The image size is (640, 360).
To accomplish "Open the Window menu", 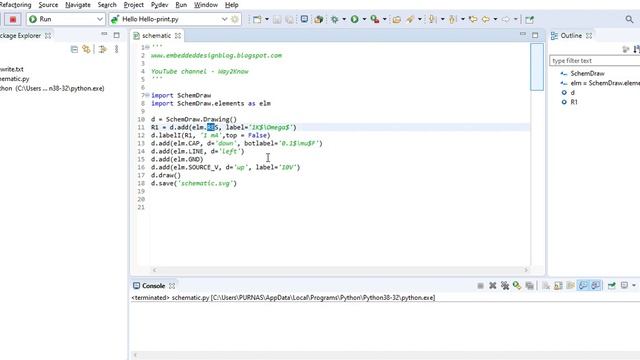I will click(x=206, y=5).
